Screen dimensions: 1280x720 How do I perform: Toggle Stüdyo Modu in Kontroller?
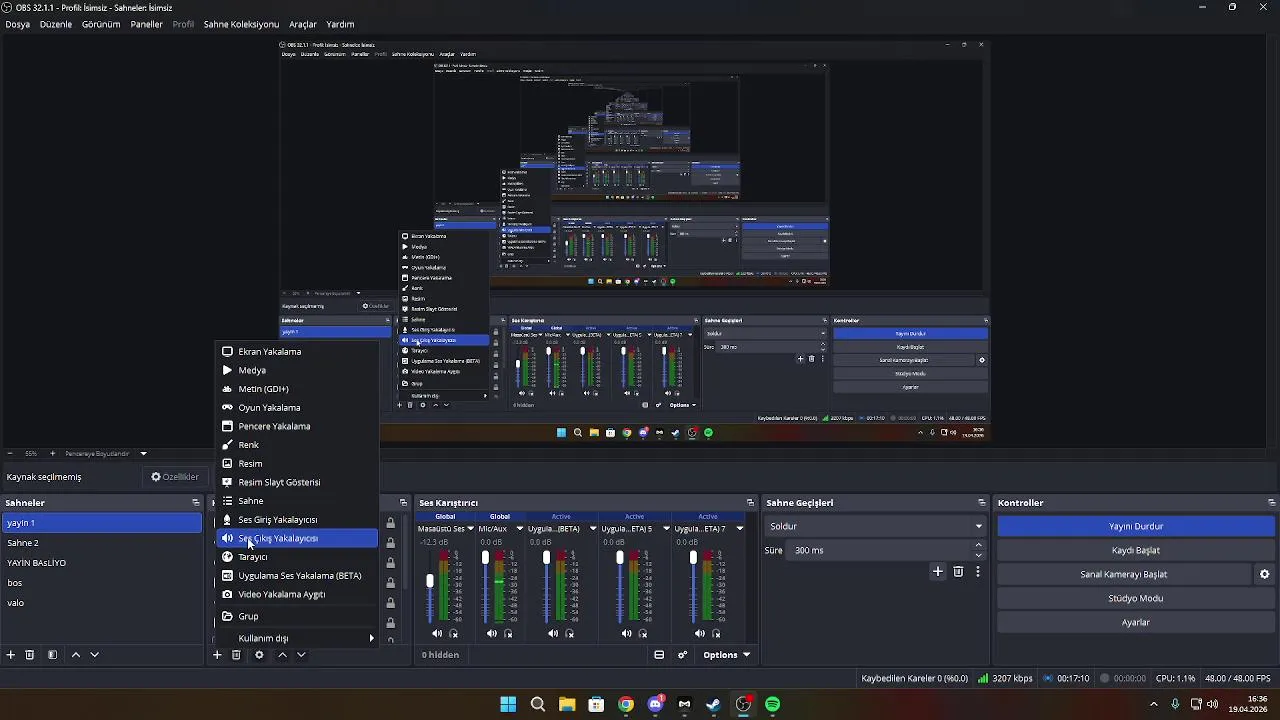click(x=1135, y=598)
